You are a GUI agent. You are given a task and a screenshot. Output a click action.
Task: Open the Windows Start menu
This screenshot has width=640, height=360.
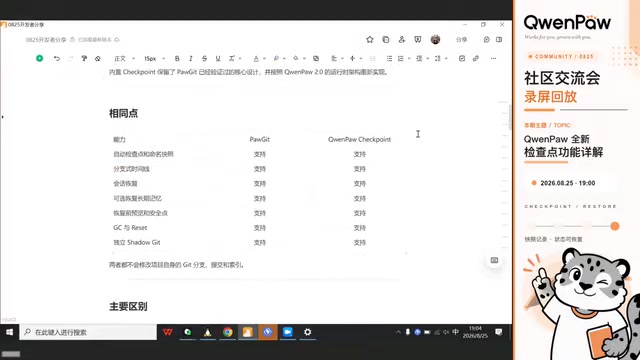pos(9,332)
